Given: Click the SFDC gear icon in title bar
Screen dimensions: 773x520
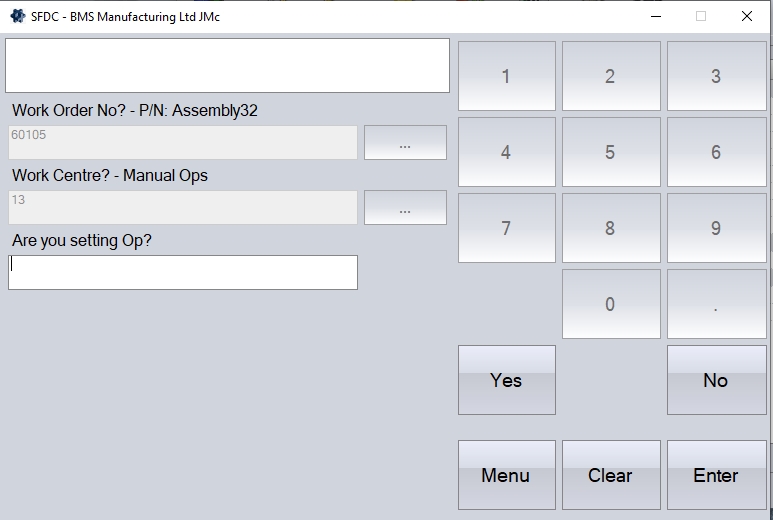Looking at the screenshot, I should [17, 16].
